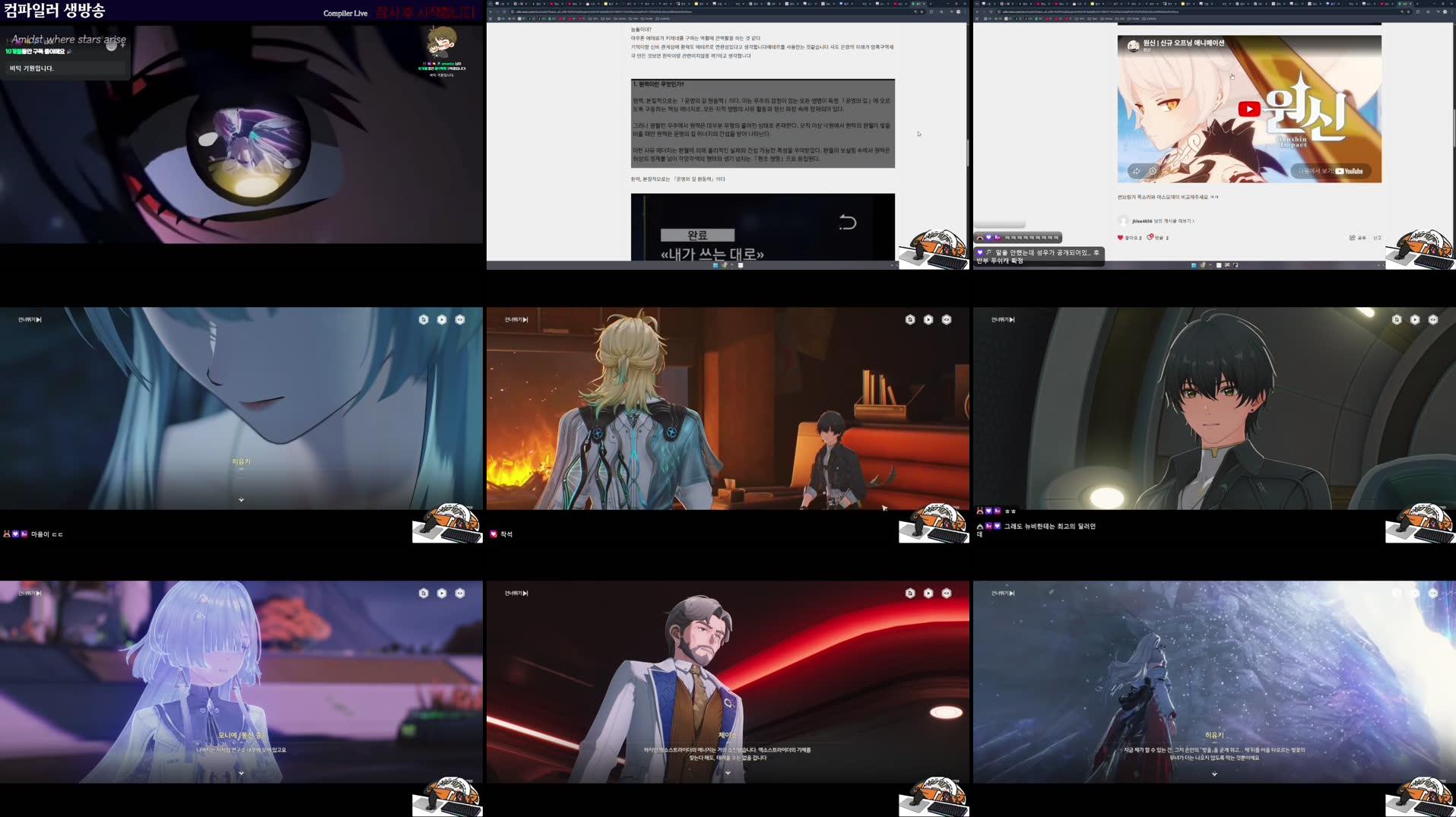Skip the cutscene in teal-haired Hiyuki close-up scene
1456x817 pixels.
pyautogui.click(x=30, y=320)
